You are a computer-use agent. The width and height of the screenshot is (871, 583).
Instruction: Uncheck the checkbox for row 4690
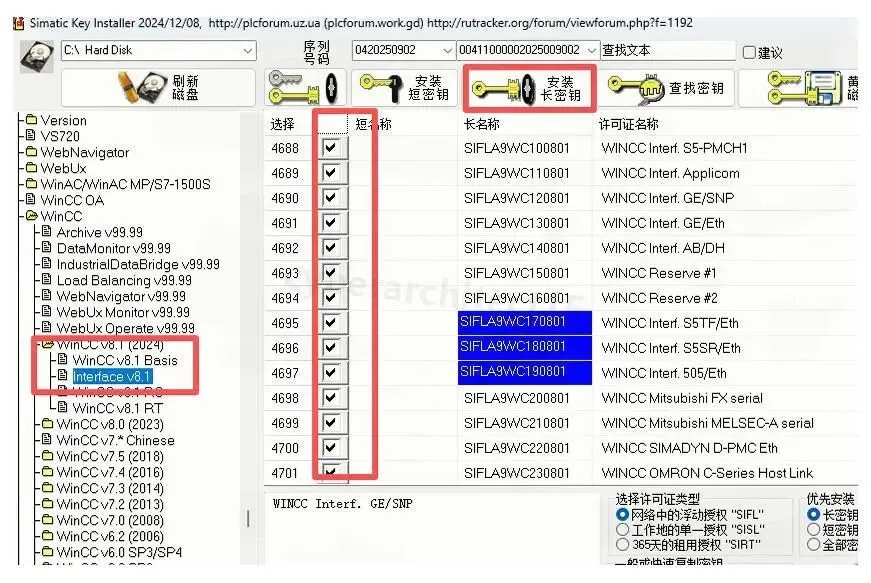[332, 198]
